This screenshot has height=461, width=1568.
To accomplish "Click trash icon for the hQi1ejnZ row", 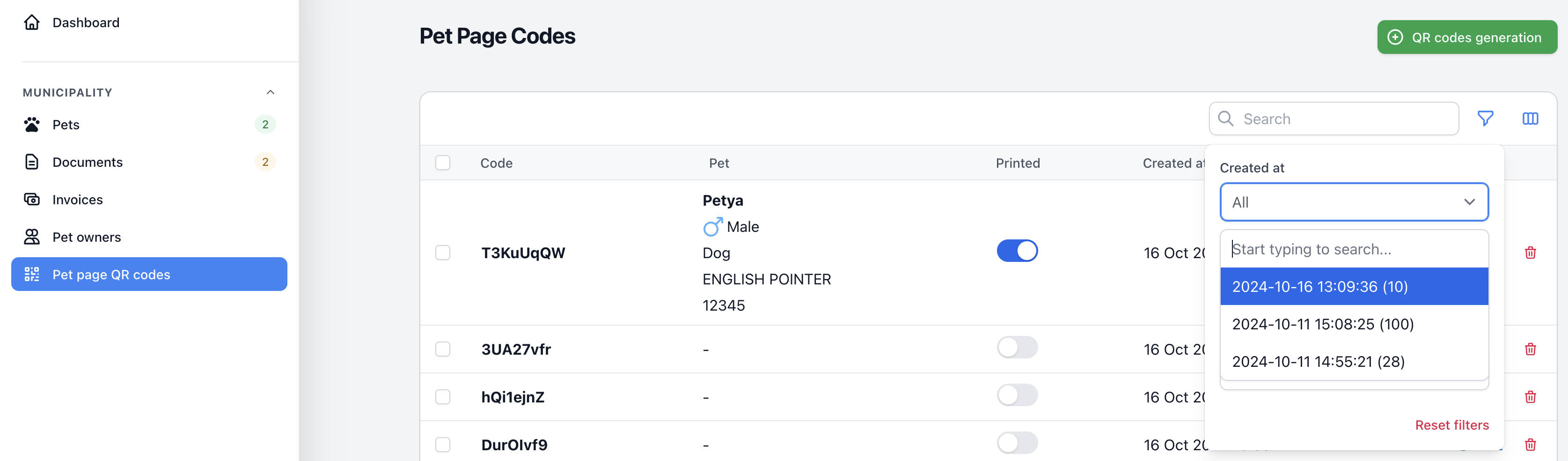I will 1530,396.
